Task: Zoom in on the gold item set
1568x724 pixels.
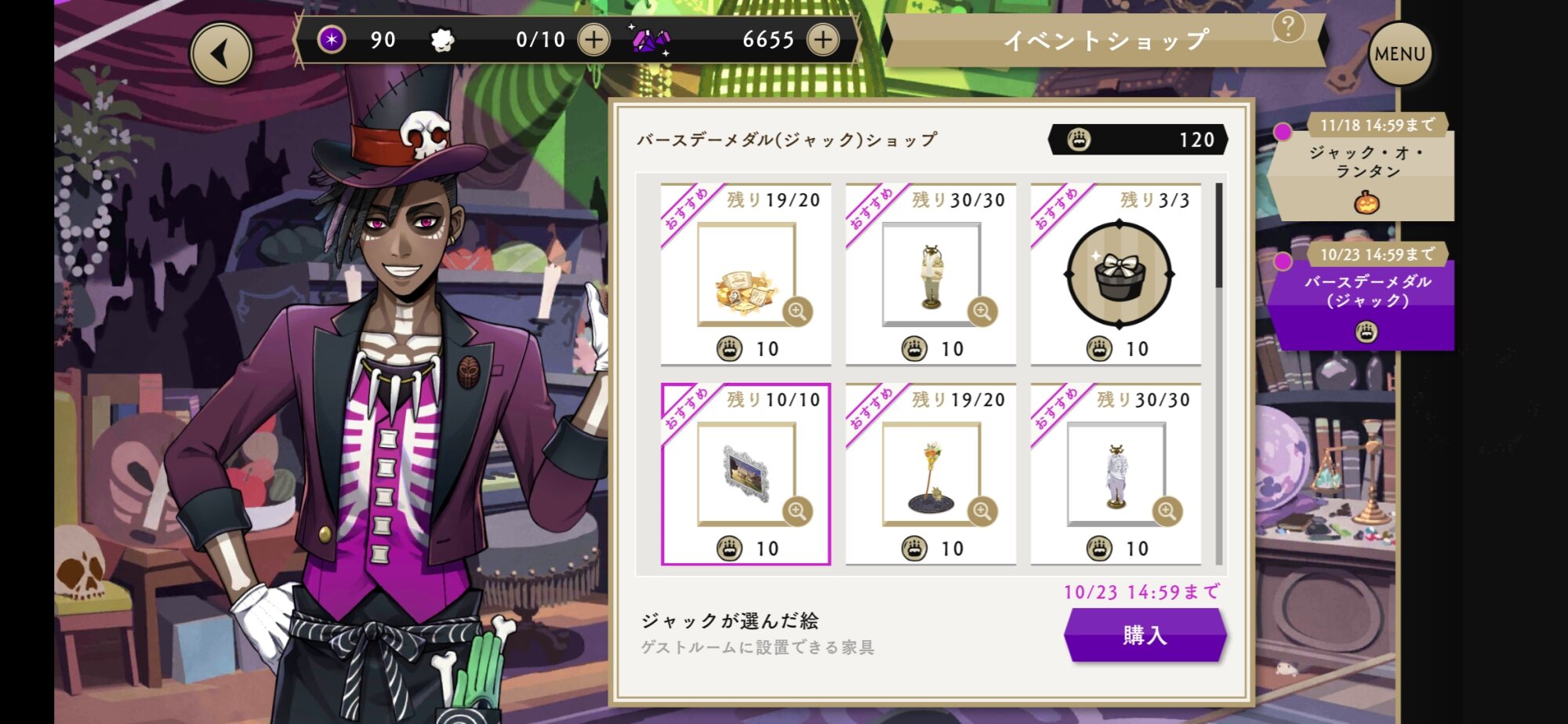Action: click(x=797, y=311)
